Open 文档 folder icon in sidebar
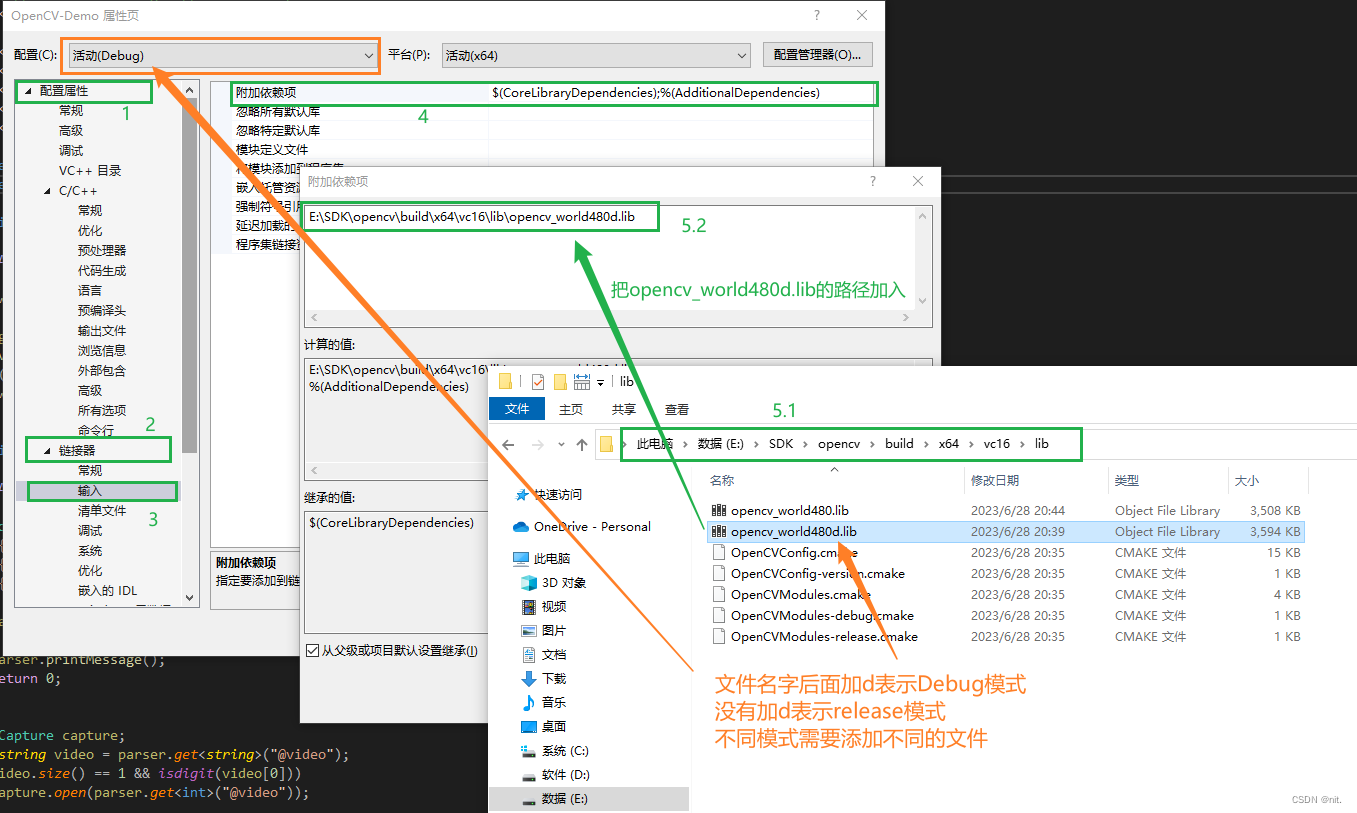This screenshot has height=813, width=1357. click(529, 655)
